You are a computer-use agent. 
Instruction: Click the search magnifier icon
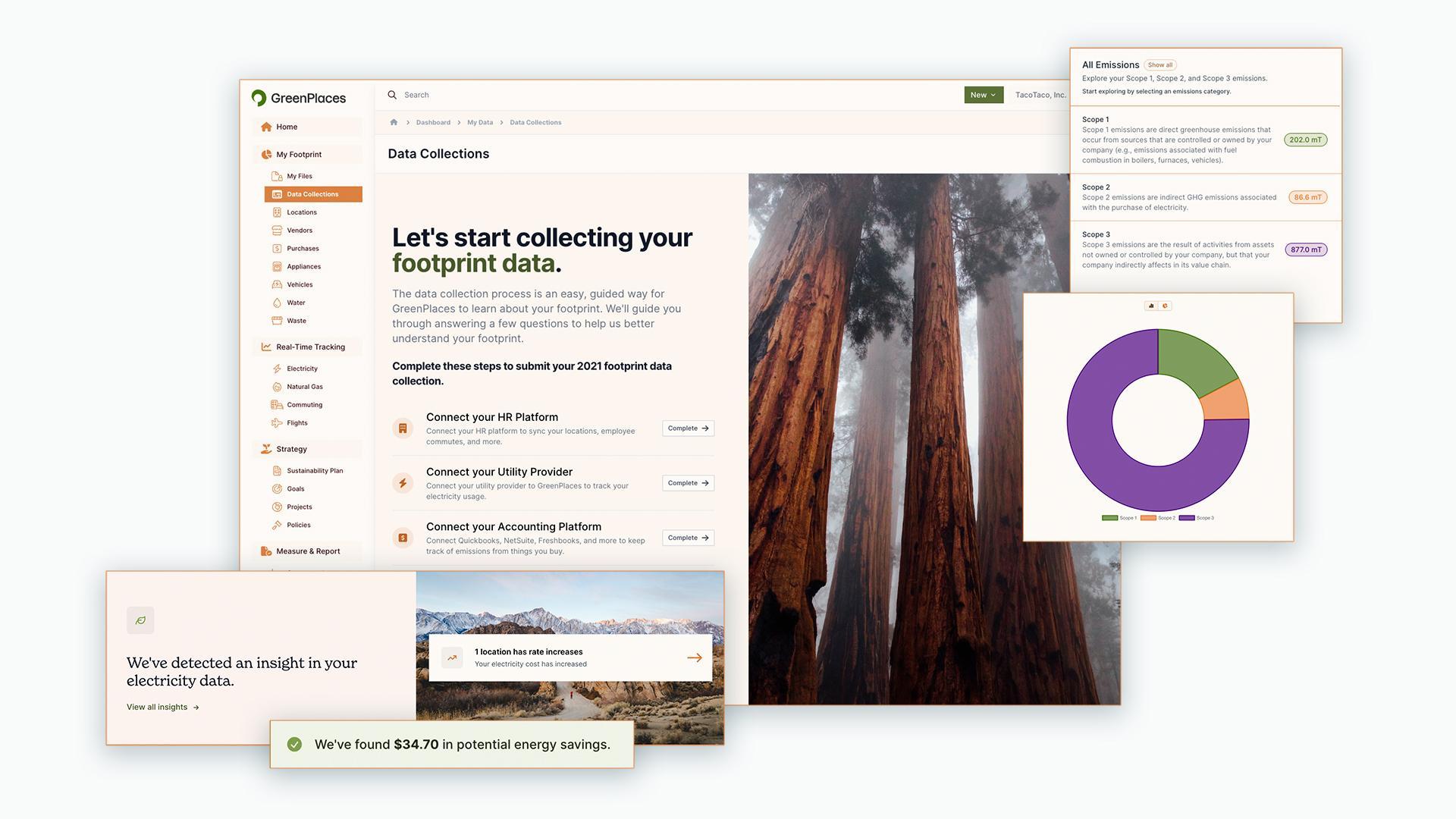tap(392, 95)
